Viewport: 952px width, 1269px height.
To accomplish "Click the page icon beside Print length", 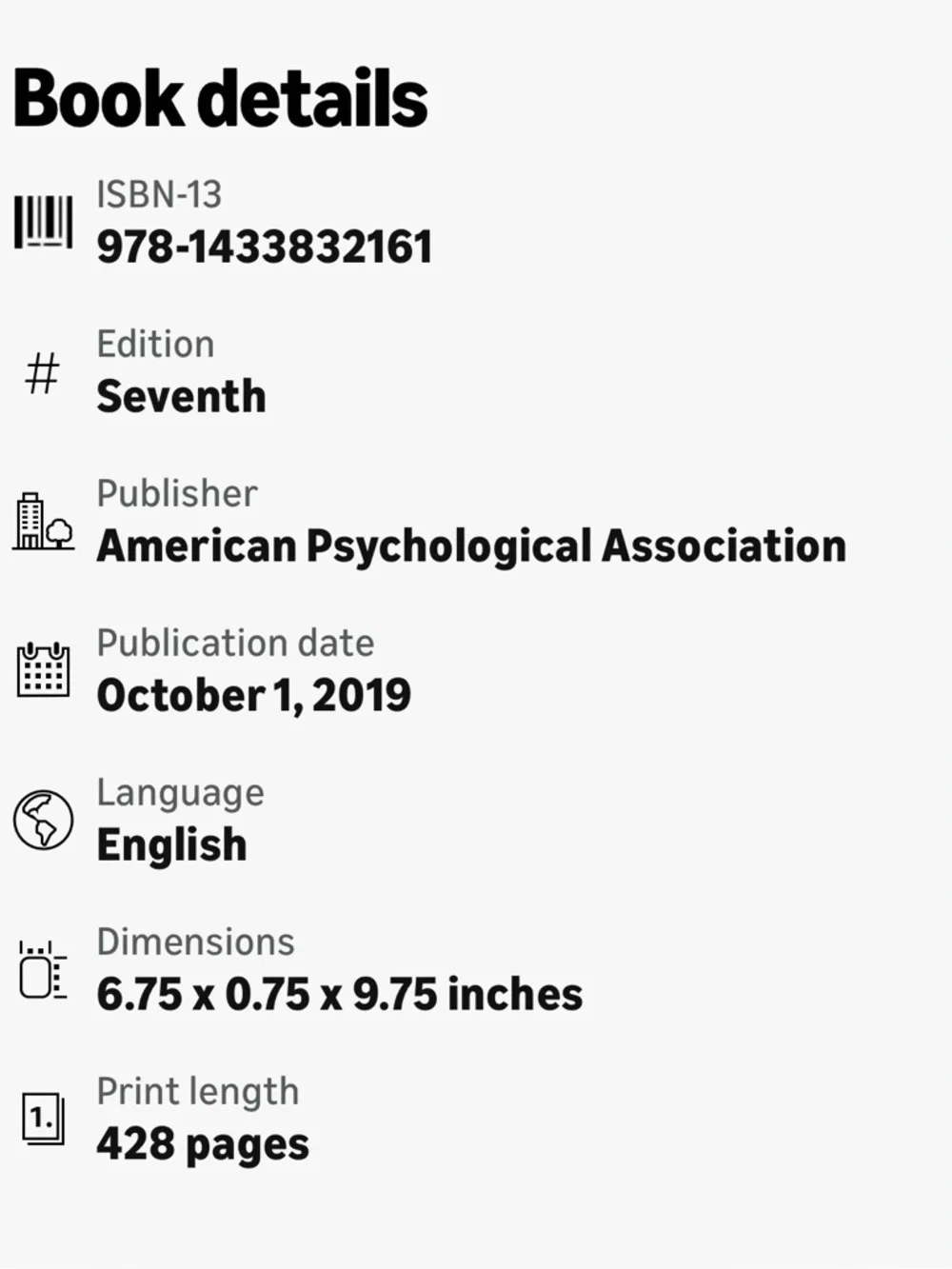I will click(x=43, y=1119).
